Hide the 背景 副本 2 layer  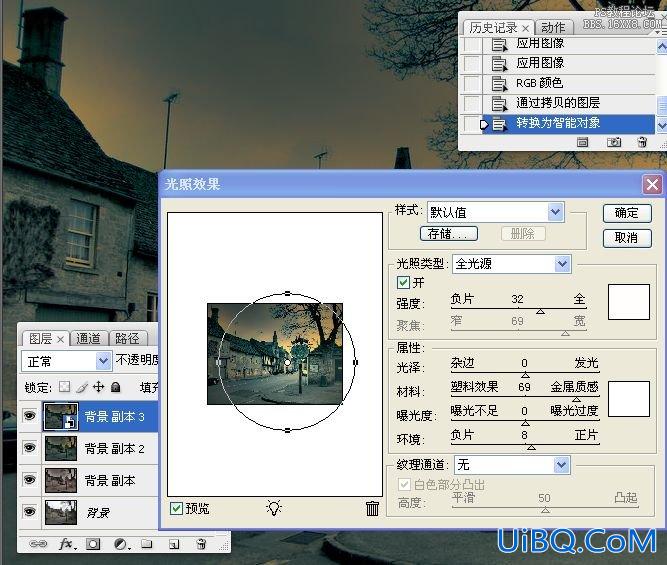[x=29, y=448]
